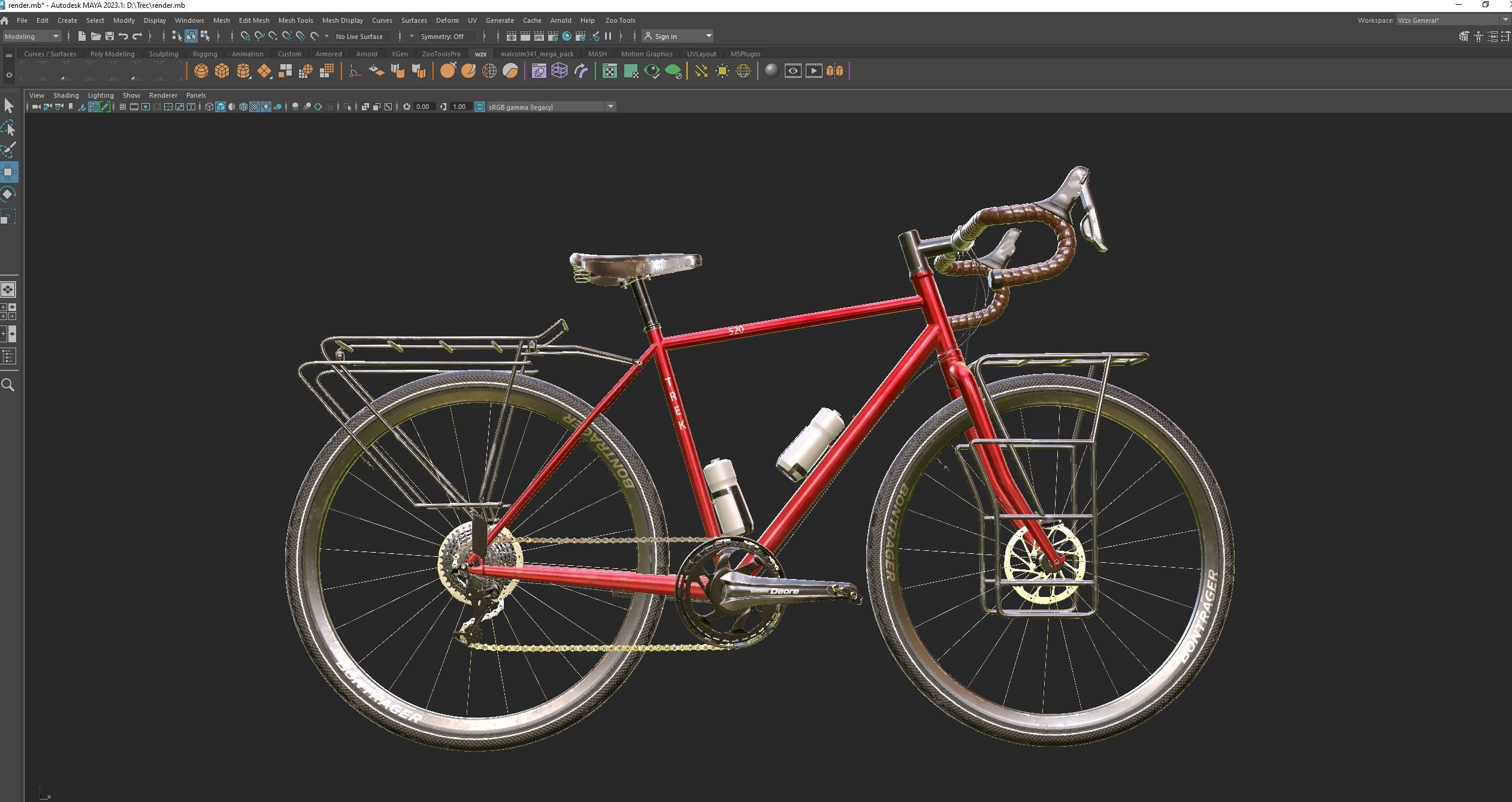The image size is (1512, 802).
Task: Switch to the malcolm341_mega_pack shelf tab
Action: point(537,54)
